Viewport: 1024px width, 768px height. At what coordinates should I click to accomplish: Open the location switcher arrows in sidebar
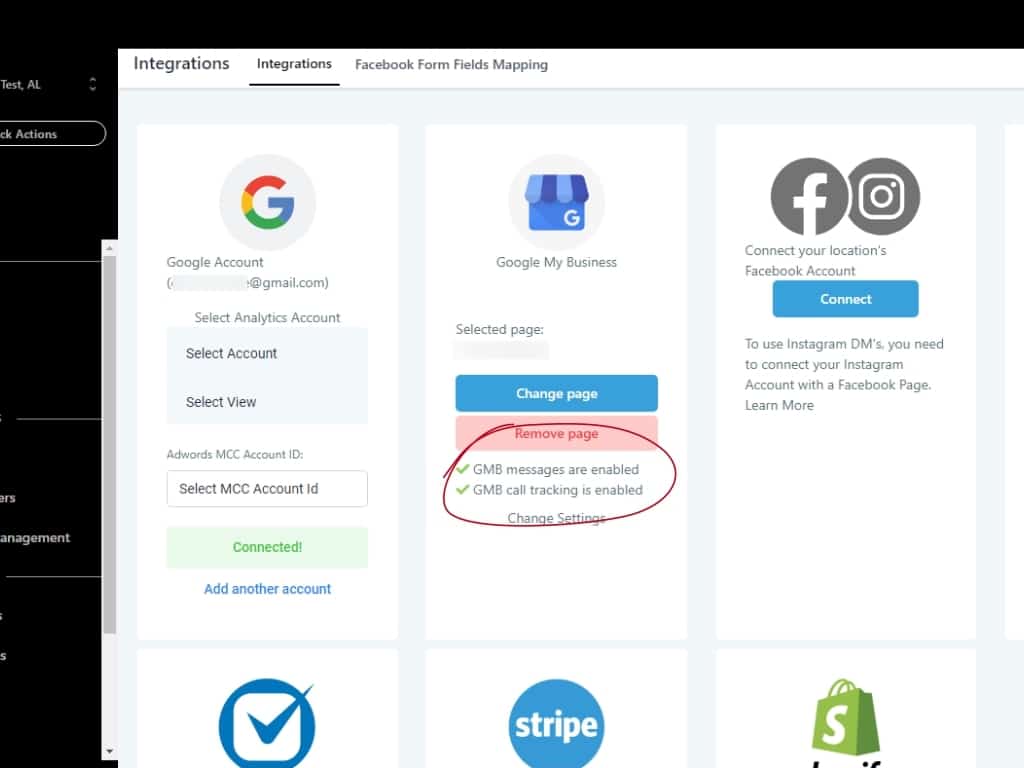(93, 85)
